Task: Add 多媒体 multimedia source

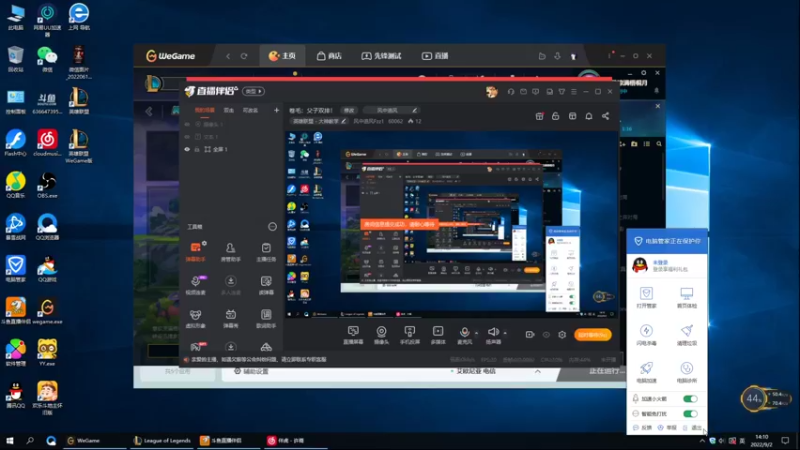Action: click(x=438, y=335)
